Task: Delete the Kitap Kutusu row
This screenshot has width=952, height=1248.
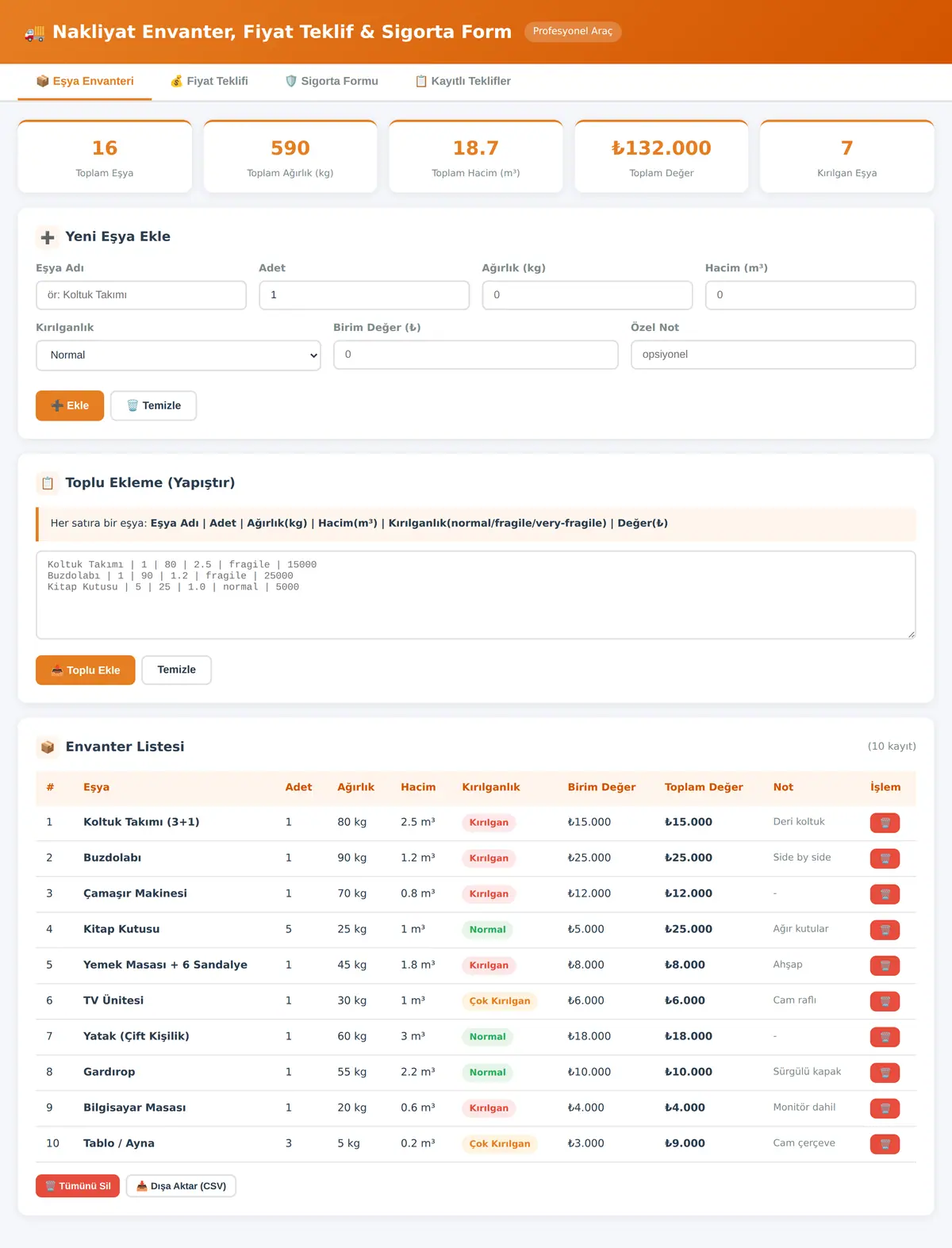Action: (885, 930)
